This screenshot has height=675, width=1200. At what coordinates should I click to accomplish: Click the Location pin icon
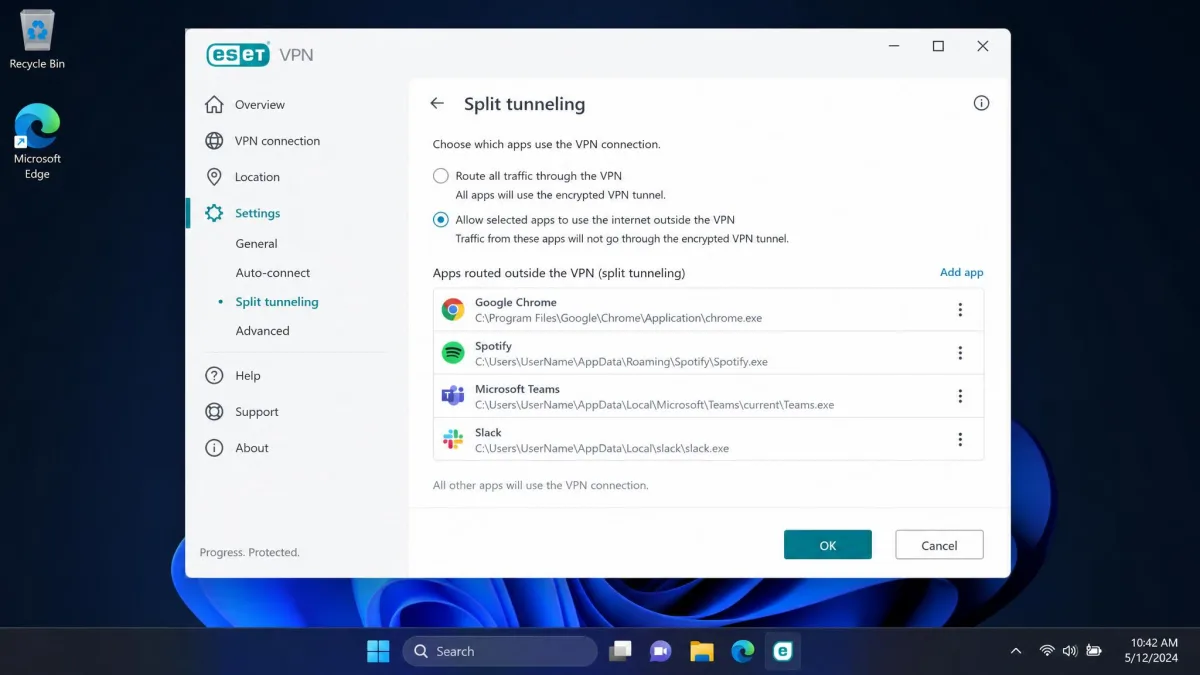214,177
